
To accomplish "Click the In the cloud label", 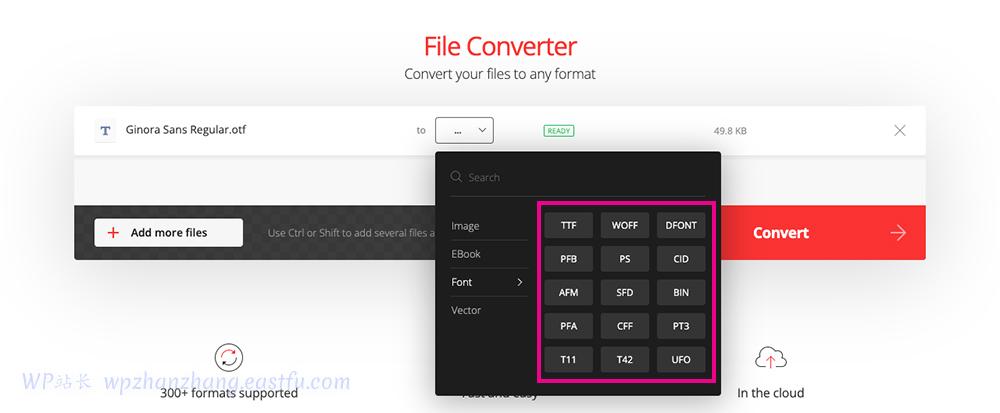I will pos(770,393).
